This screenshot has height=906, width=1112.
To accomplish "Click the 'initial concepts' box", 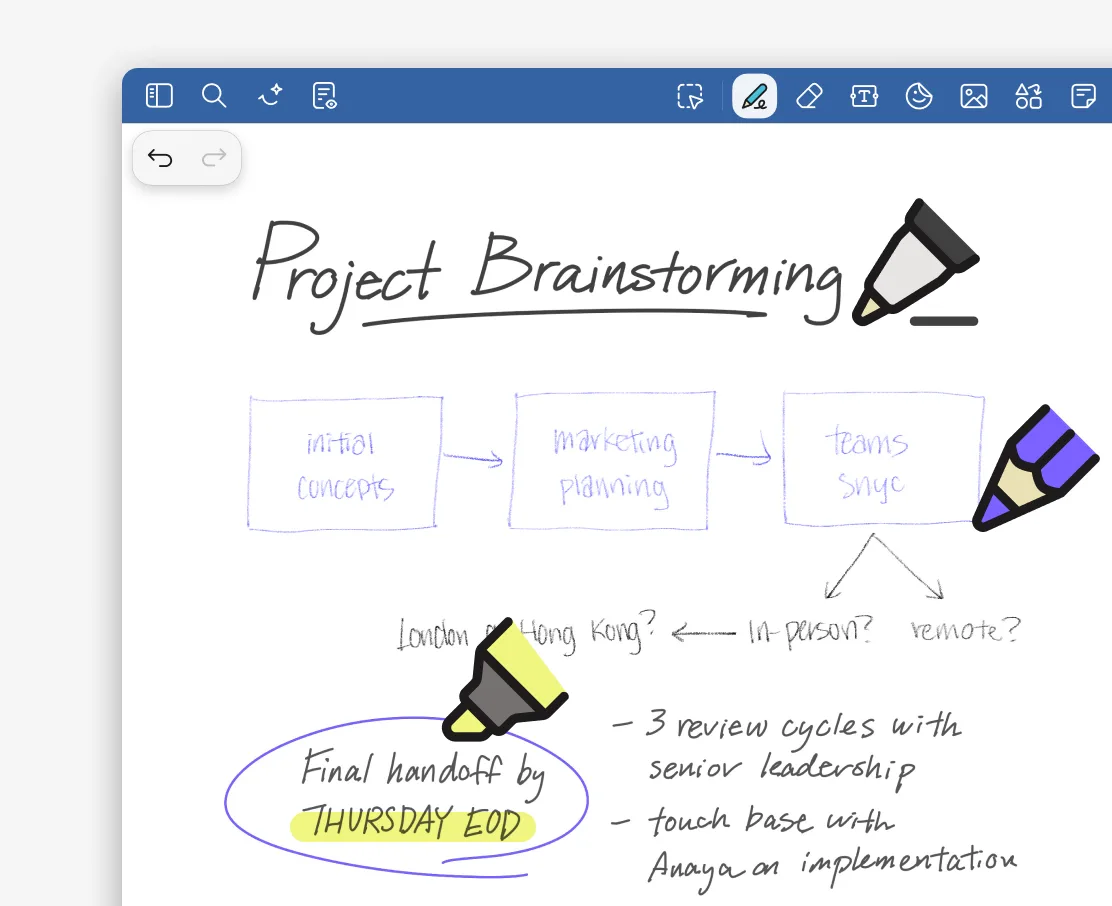I will point(345,463).
